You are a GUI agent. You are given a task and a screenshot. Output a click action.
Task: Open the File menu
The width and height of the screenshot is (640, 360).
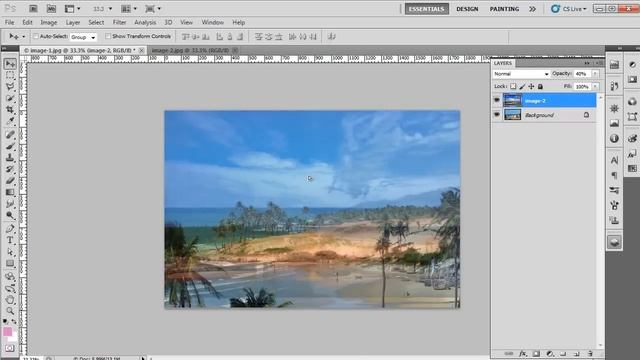[9, 22]
